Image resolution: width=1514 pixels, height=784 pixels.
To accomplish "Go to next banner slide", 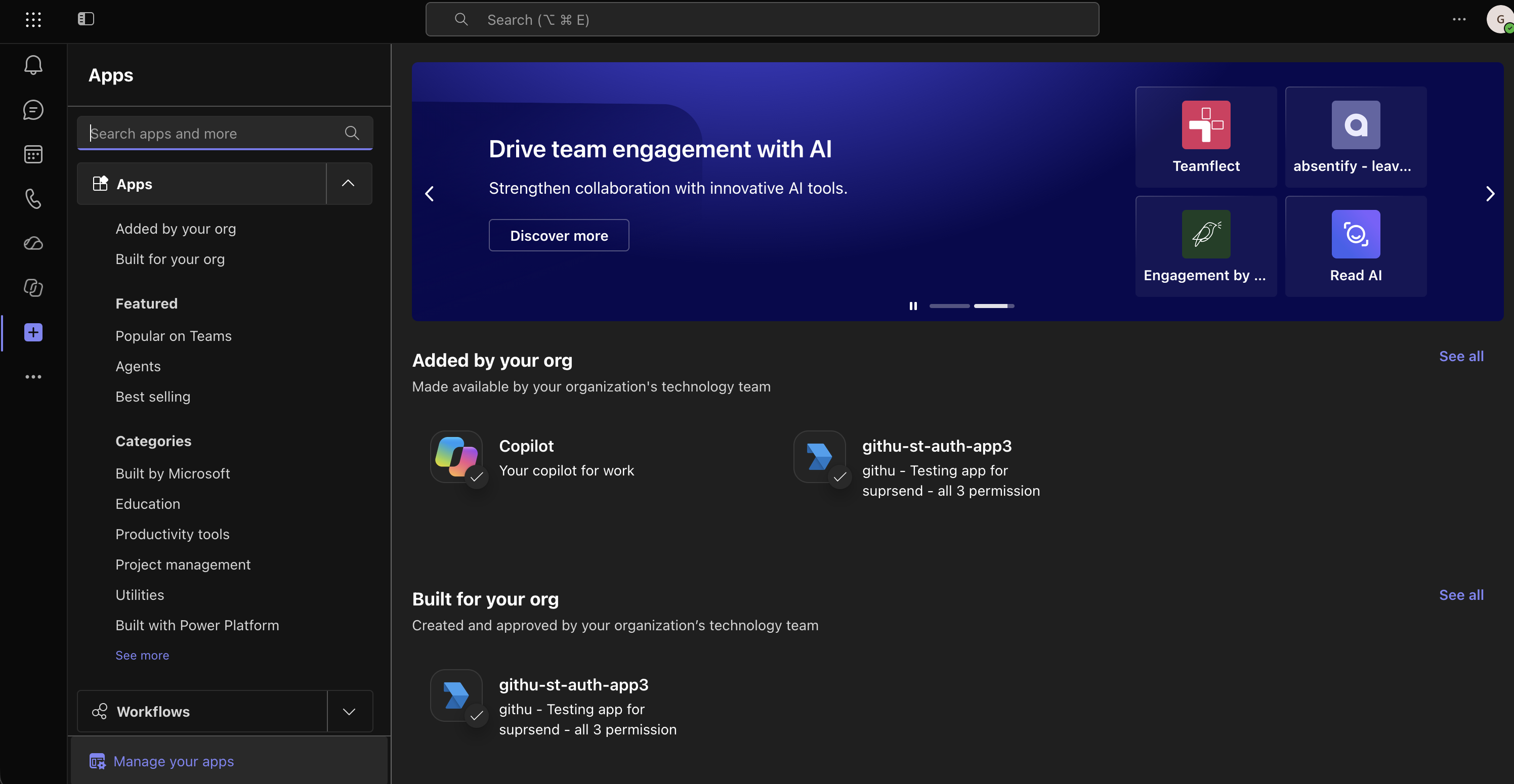I will 1490,193.
